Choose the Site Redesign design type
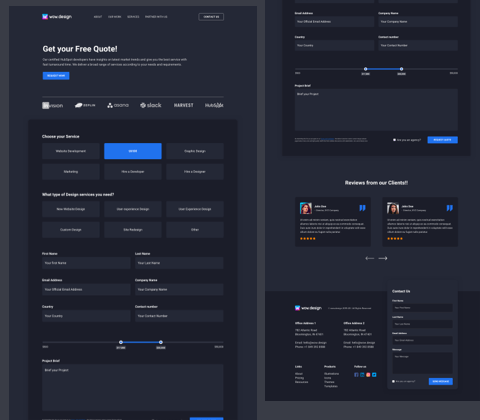The width and height of the screenshot is (480, 420). (133, 230)
